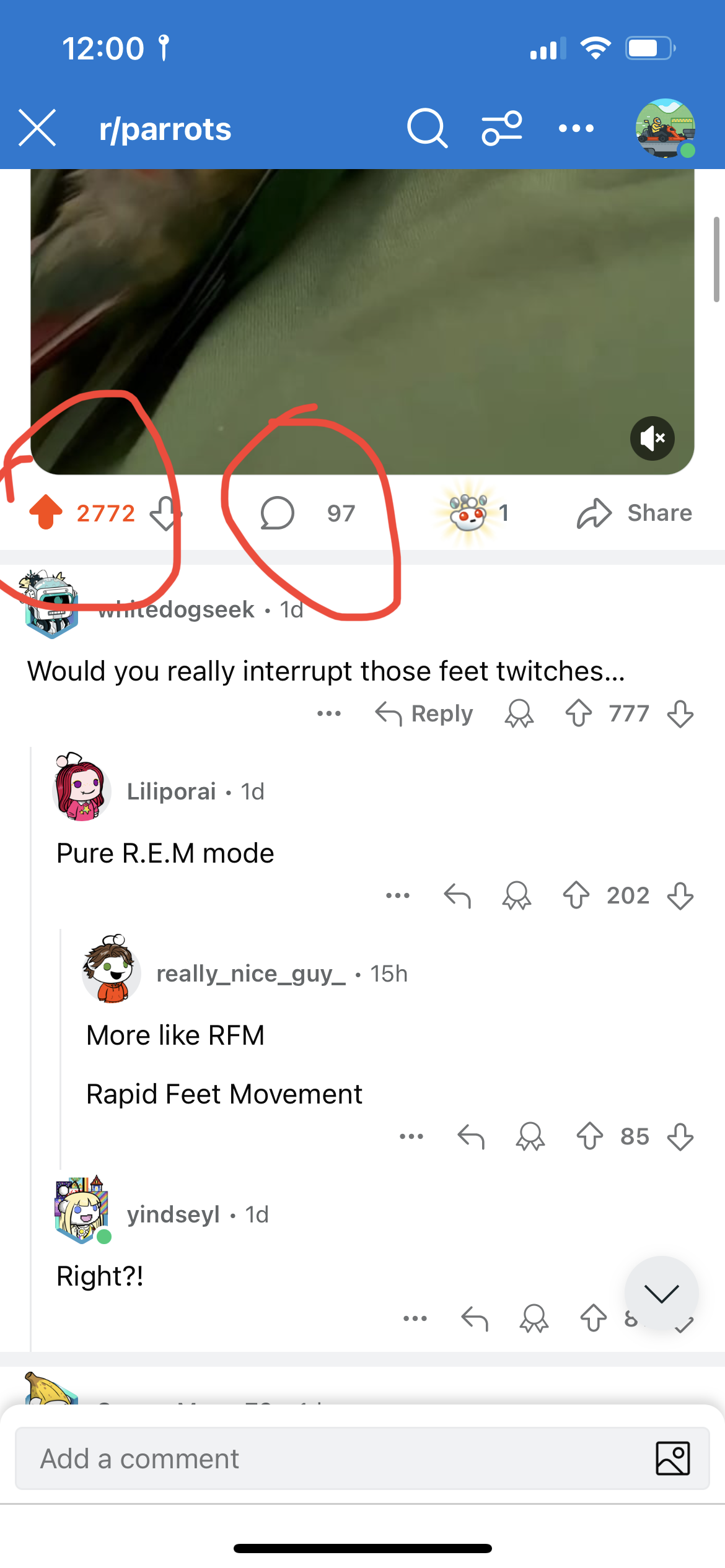Close the r/parrots post view
Screen dimensions: 725x1568
(38, 128)
